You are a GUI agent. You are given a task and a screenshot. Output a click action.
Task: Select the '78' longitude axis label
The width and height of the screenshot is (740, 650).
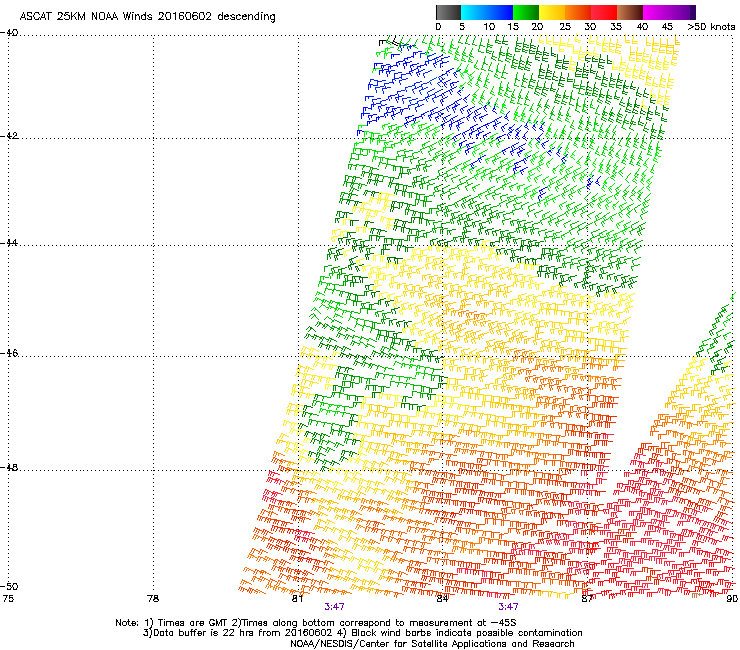[153, 599]
